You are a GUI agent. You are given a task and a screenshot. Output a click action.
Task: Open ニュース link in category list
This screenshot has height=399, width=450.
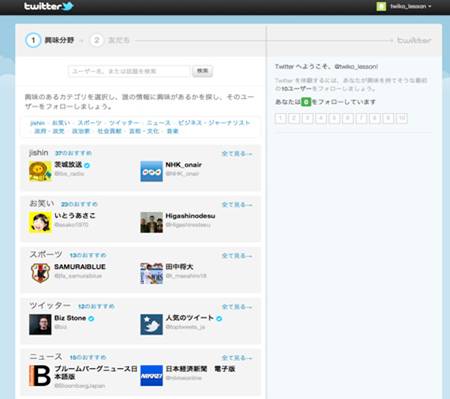[159, 123]
